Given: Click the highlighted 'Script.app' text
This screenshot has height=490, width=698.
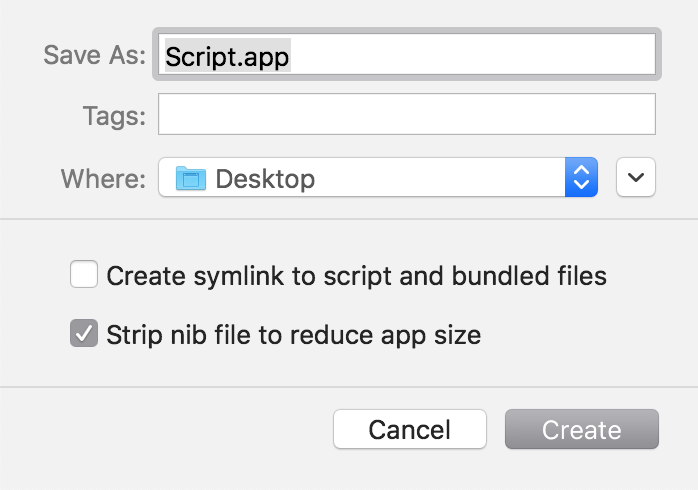Looking at the screenshot, I should coord(227,56).
